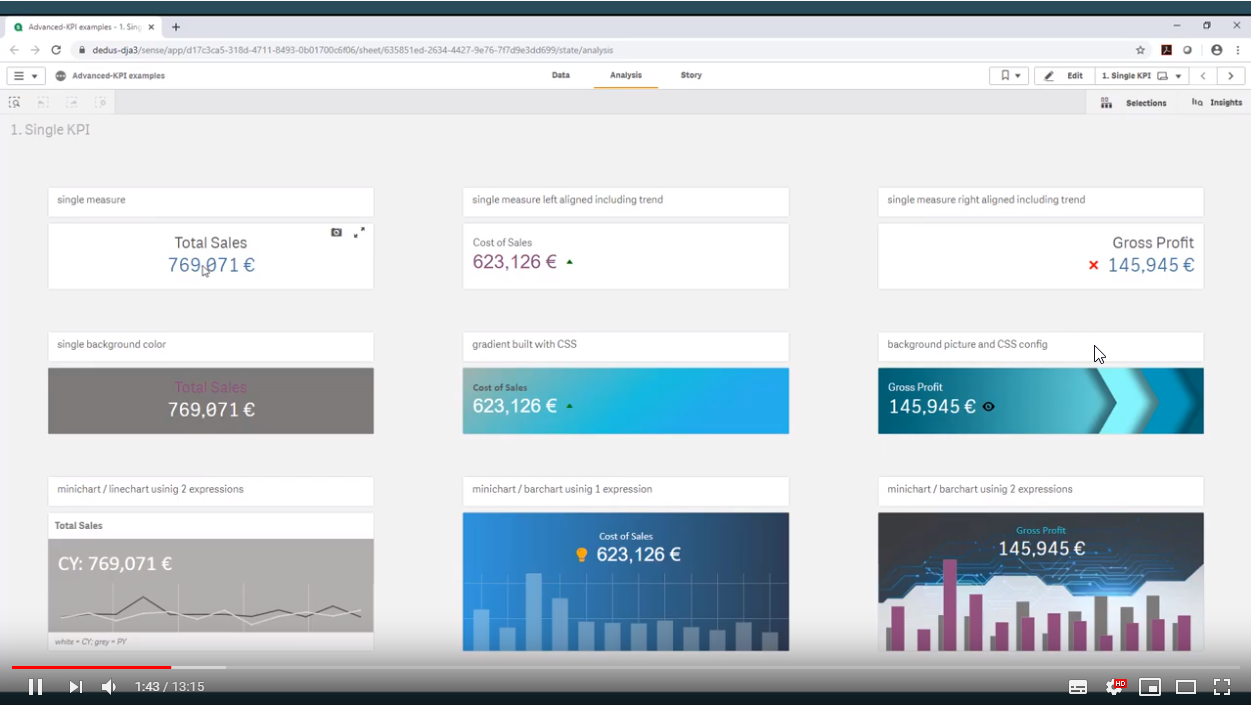Bookmark this page with the star
This screenshot has height=705, width=1251.
point(1140,50)
